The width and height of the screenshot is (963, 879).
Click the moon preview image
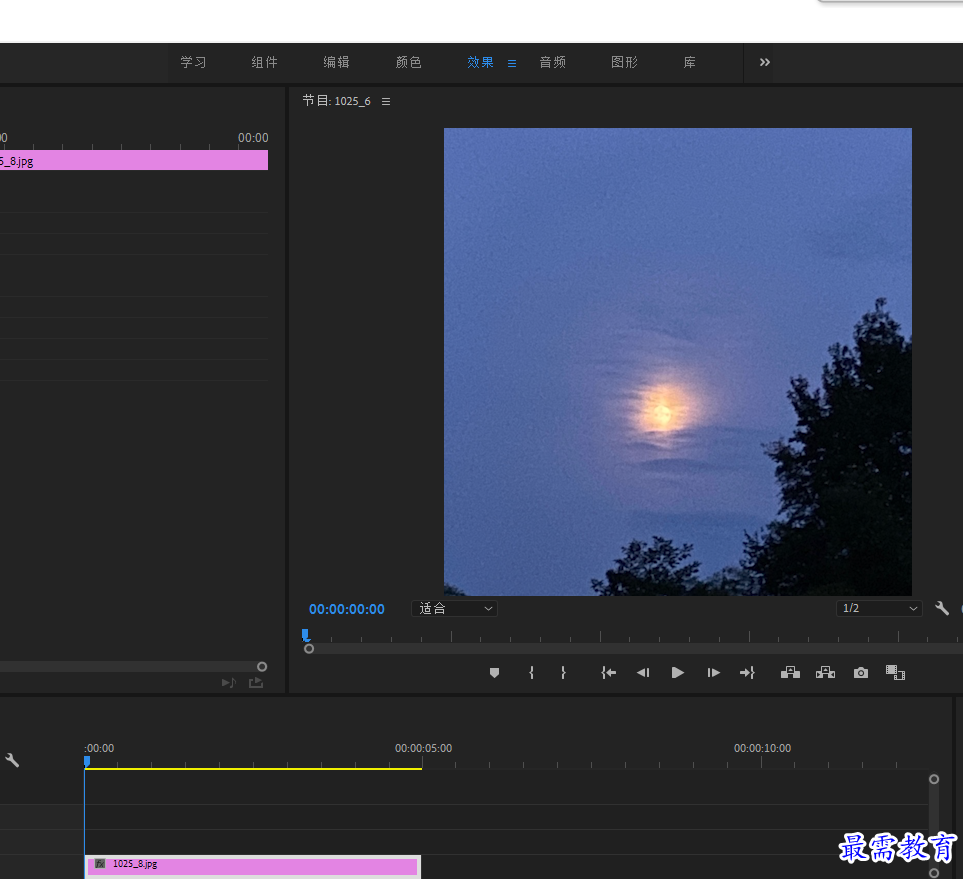pyautogui.click(x=677, y=362)
